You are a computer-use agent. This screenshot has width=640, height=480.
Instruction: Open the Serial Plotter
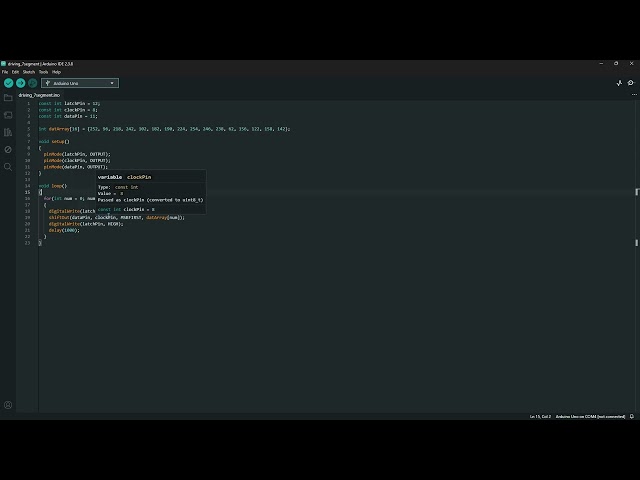(621, 83)
